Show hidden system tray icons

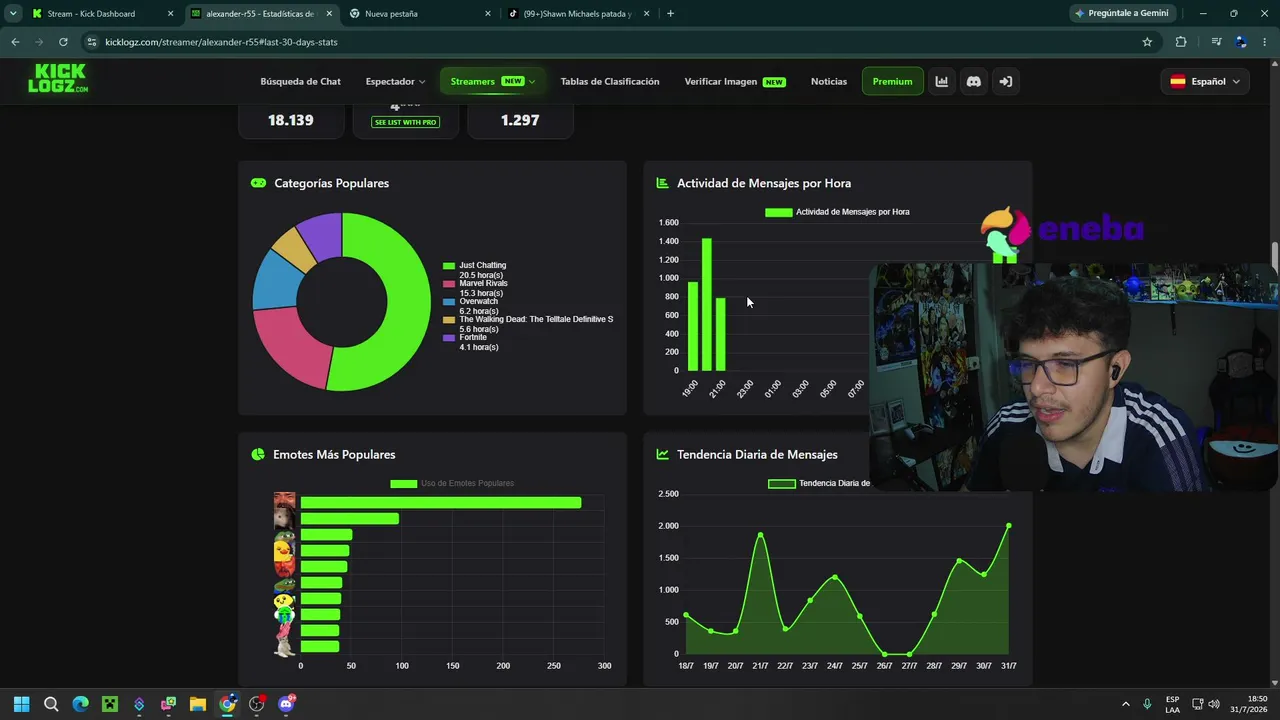tap(1126, 704)
